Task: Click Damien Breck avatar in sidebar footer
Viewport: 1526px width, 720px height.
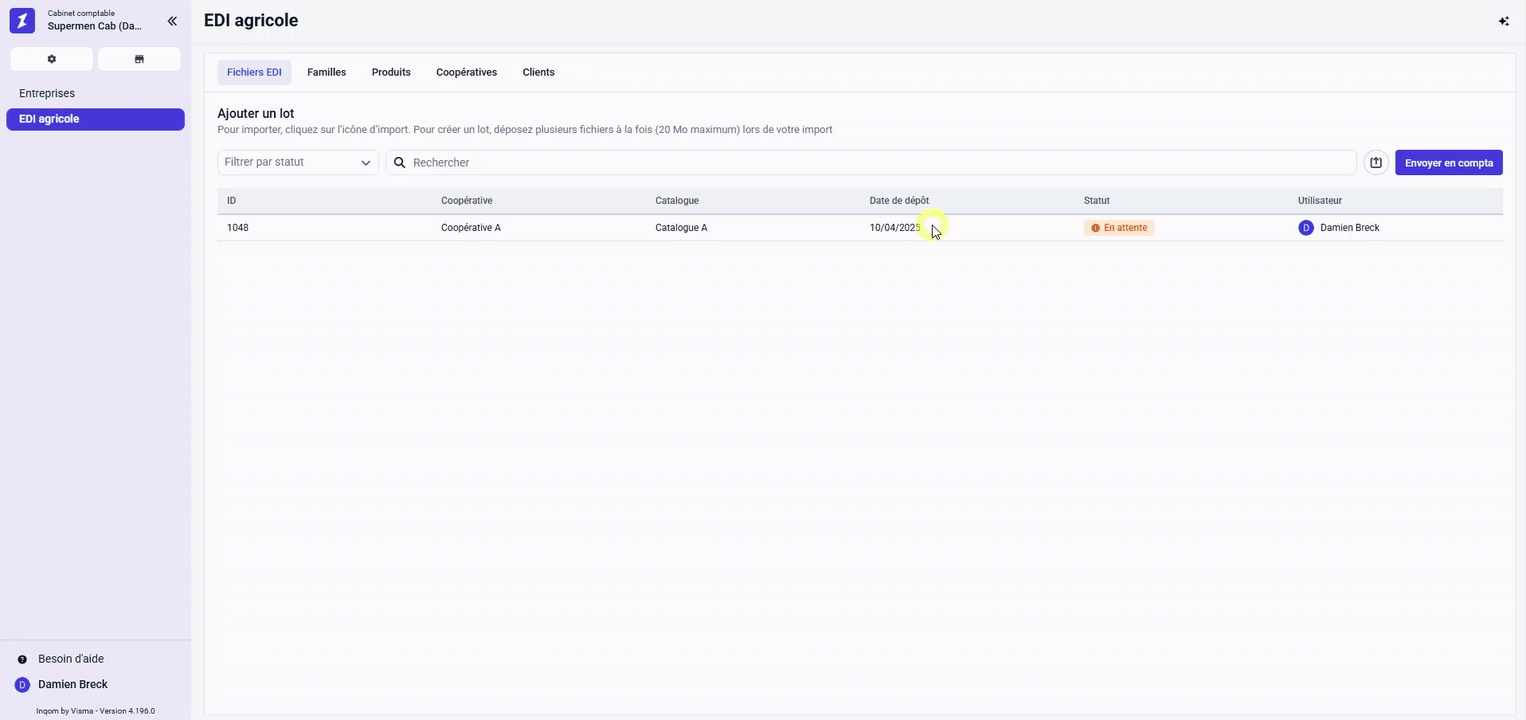Action: coord(22,685)
